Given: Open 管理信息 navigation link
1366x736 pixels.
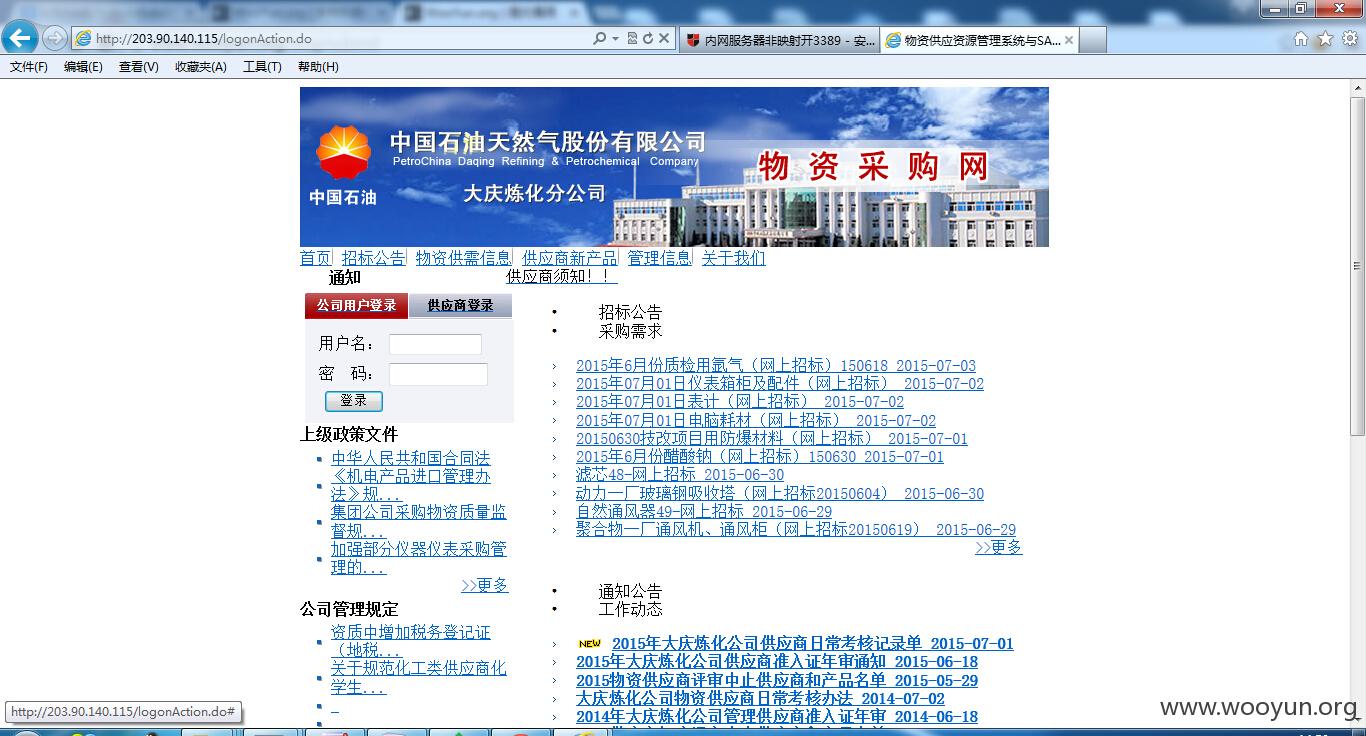Looking at the screenshot, I should pos(659,258).
